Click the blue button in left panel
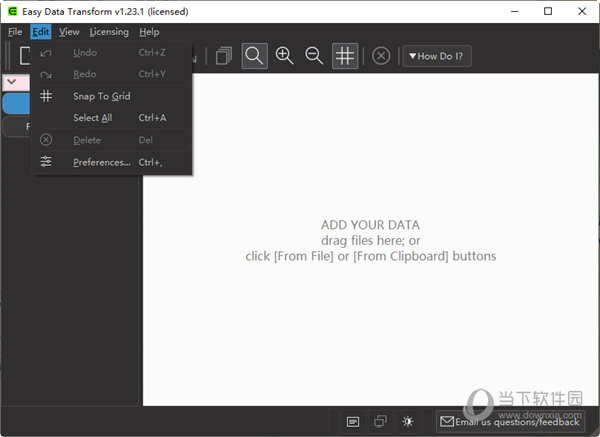 pos(16,104)
